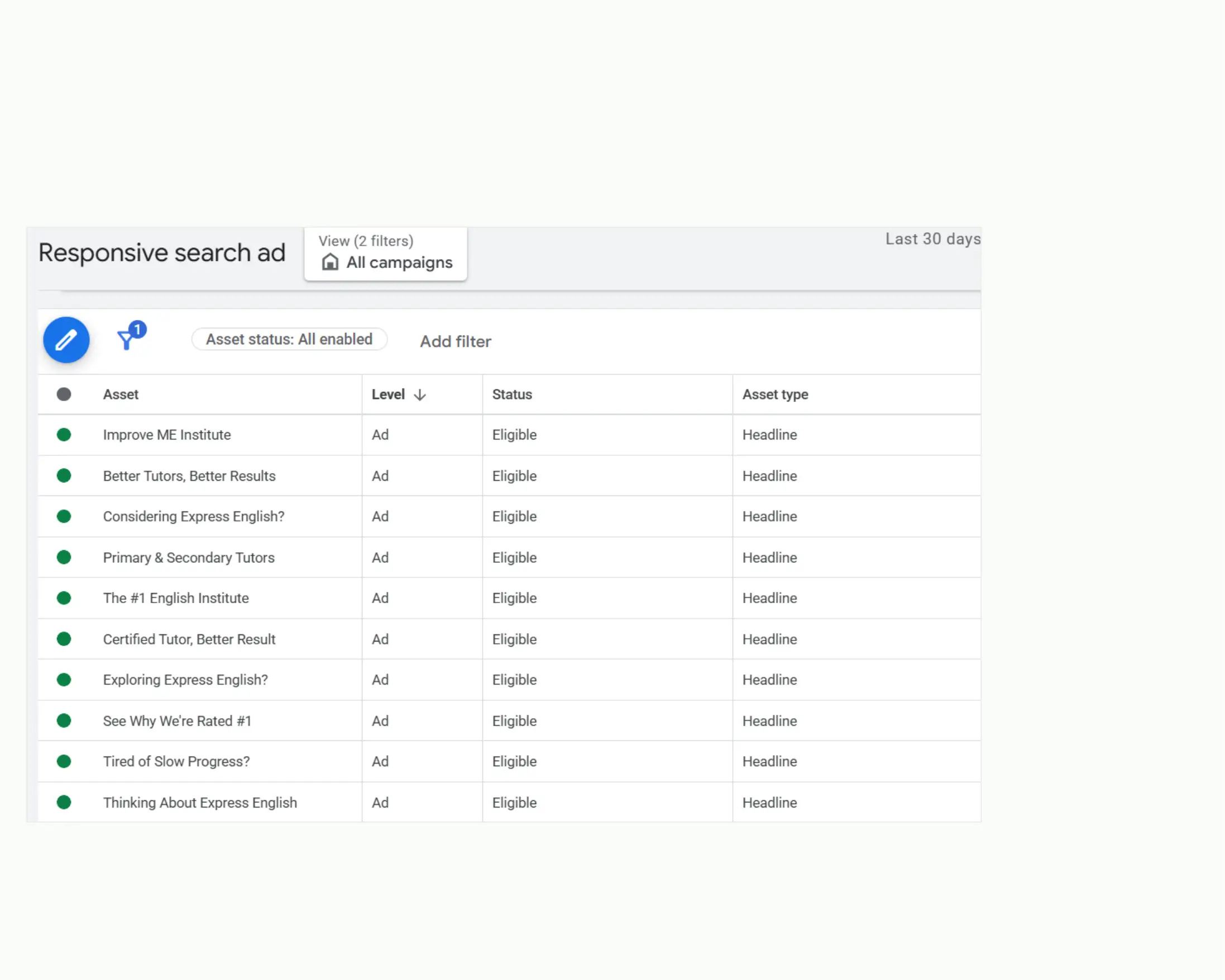This screenshot has height=980, width=1225.
Task: Open the edit pencil tool
Action: point(66,339)
